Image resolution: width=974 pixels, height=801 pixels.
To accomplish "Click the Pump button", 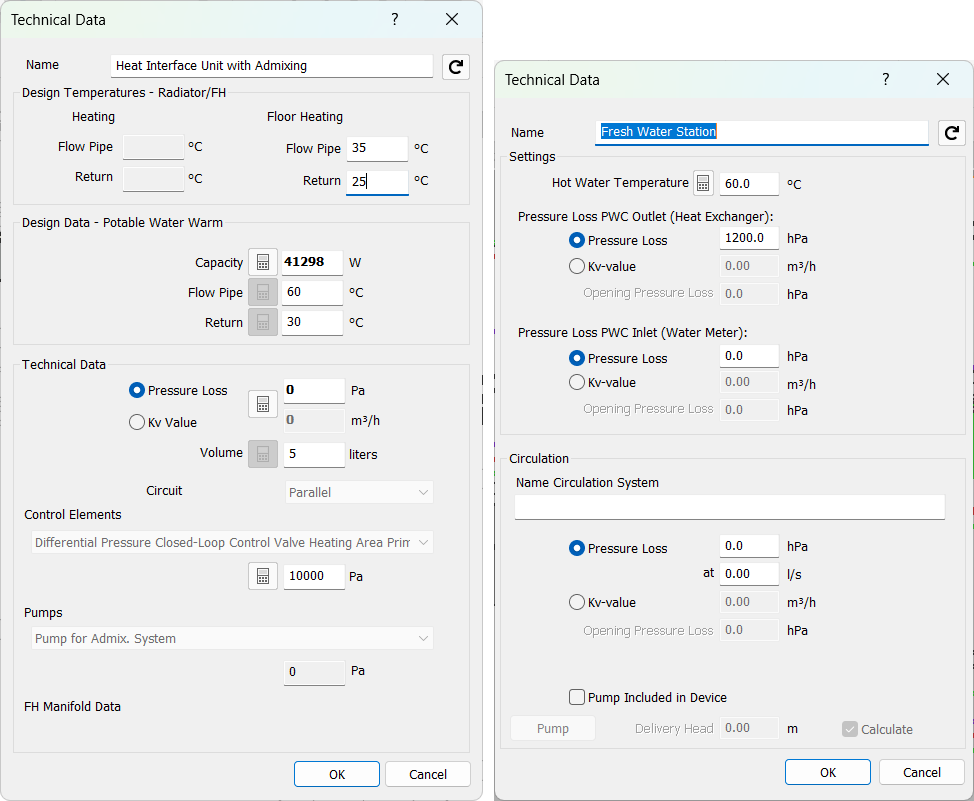I will coord(553,728).
